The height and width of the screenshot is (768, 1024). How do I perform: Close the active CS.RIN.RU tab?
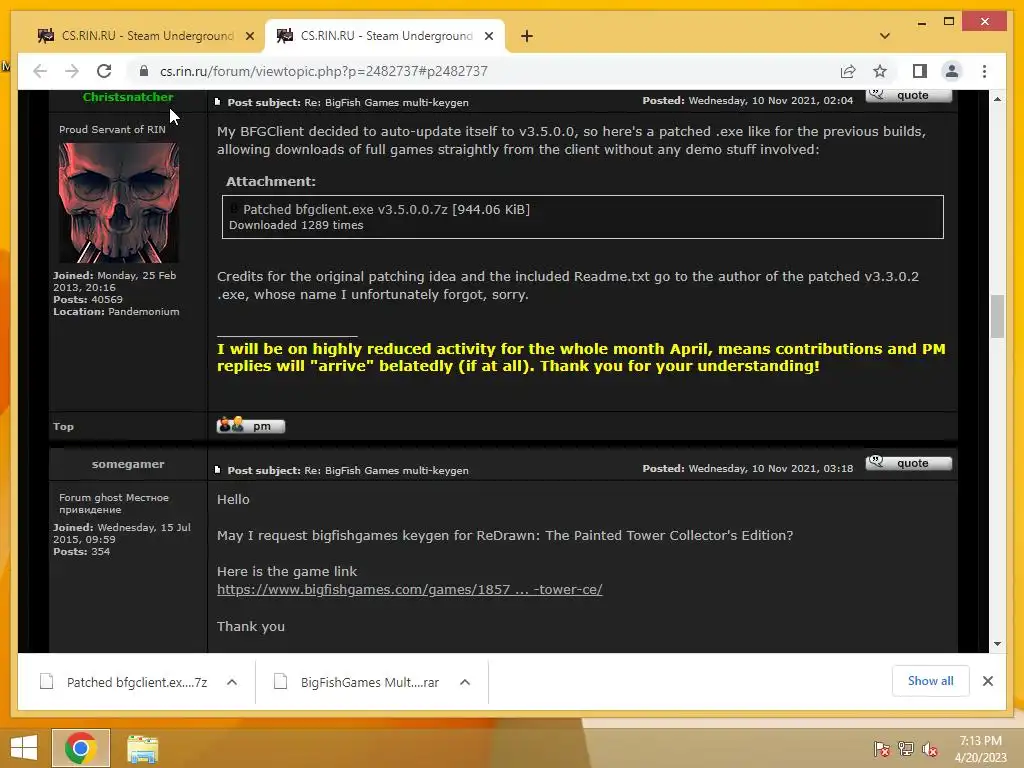[x=488, y=36]
